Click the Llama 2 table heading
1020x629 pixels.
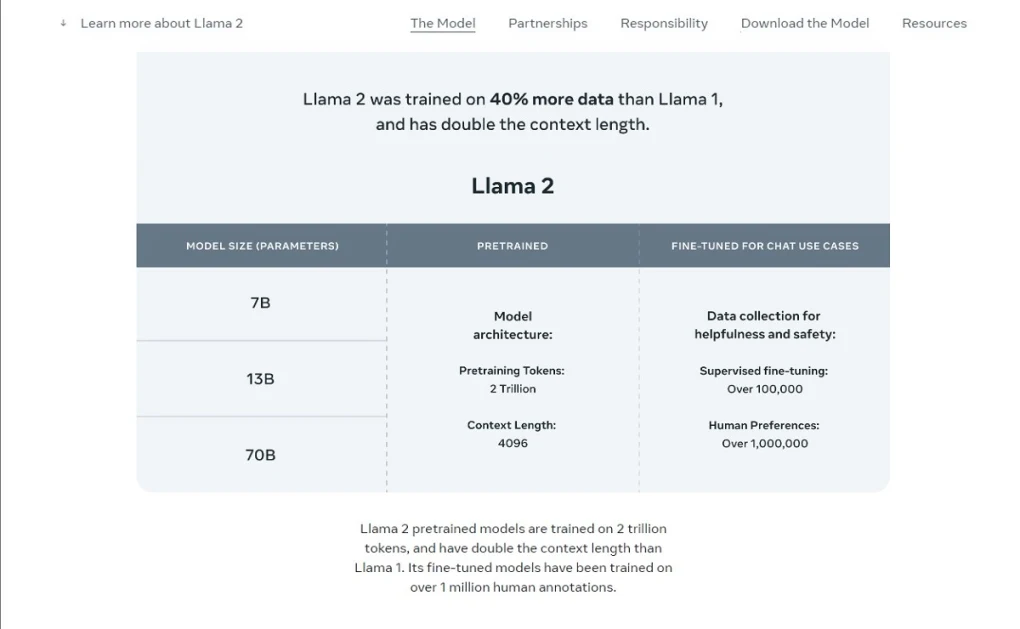(512, 185)
